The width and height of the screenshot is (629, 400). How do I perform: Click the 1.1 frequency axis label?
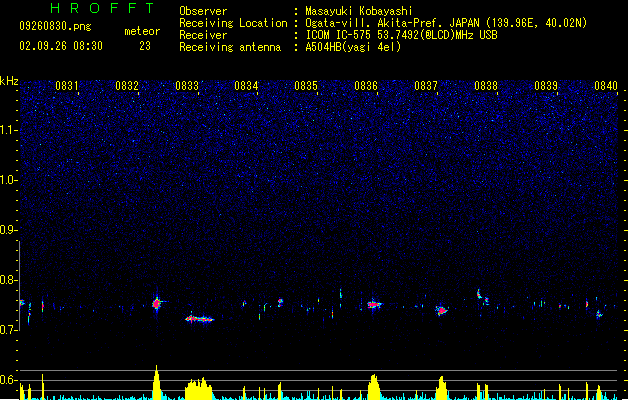coord(8,130)
